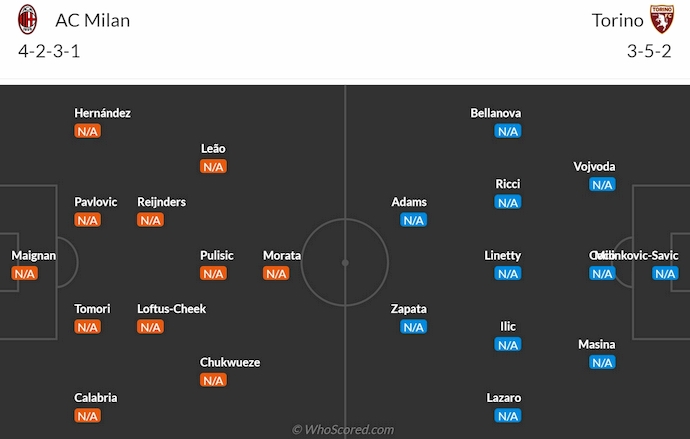Select player Vojvoda on the pitch
This screenshot has width=690, height=439.
(x=595, y=166)
